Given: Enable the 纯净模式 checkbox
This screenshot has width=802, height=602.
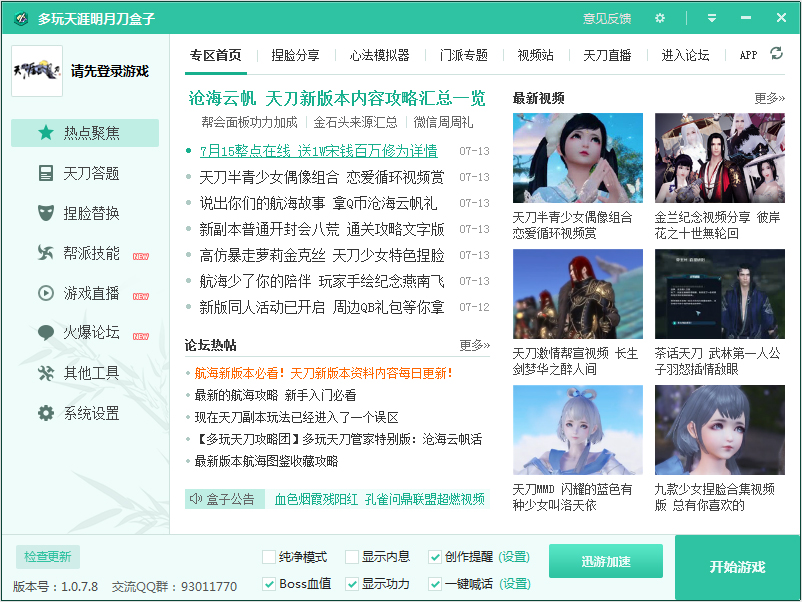Looking at the screenshot, I should click(x=269, y=557).
